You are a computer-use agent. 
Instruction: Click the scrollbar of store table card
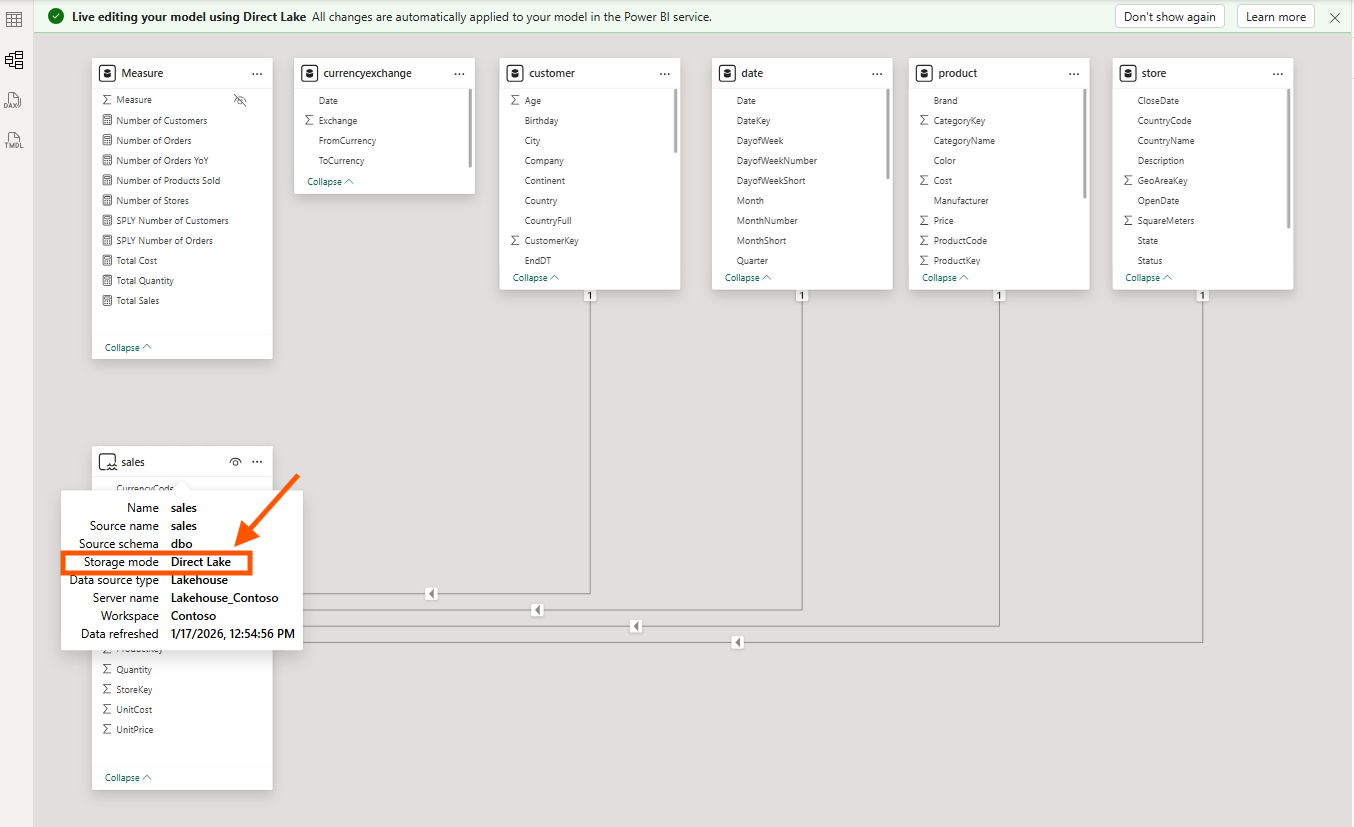pos(1289,158)
